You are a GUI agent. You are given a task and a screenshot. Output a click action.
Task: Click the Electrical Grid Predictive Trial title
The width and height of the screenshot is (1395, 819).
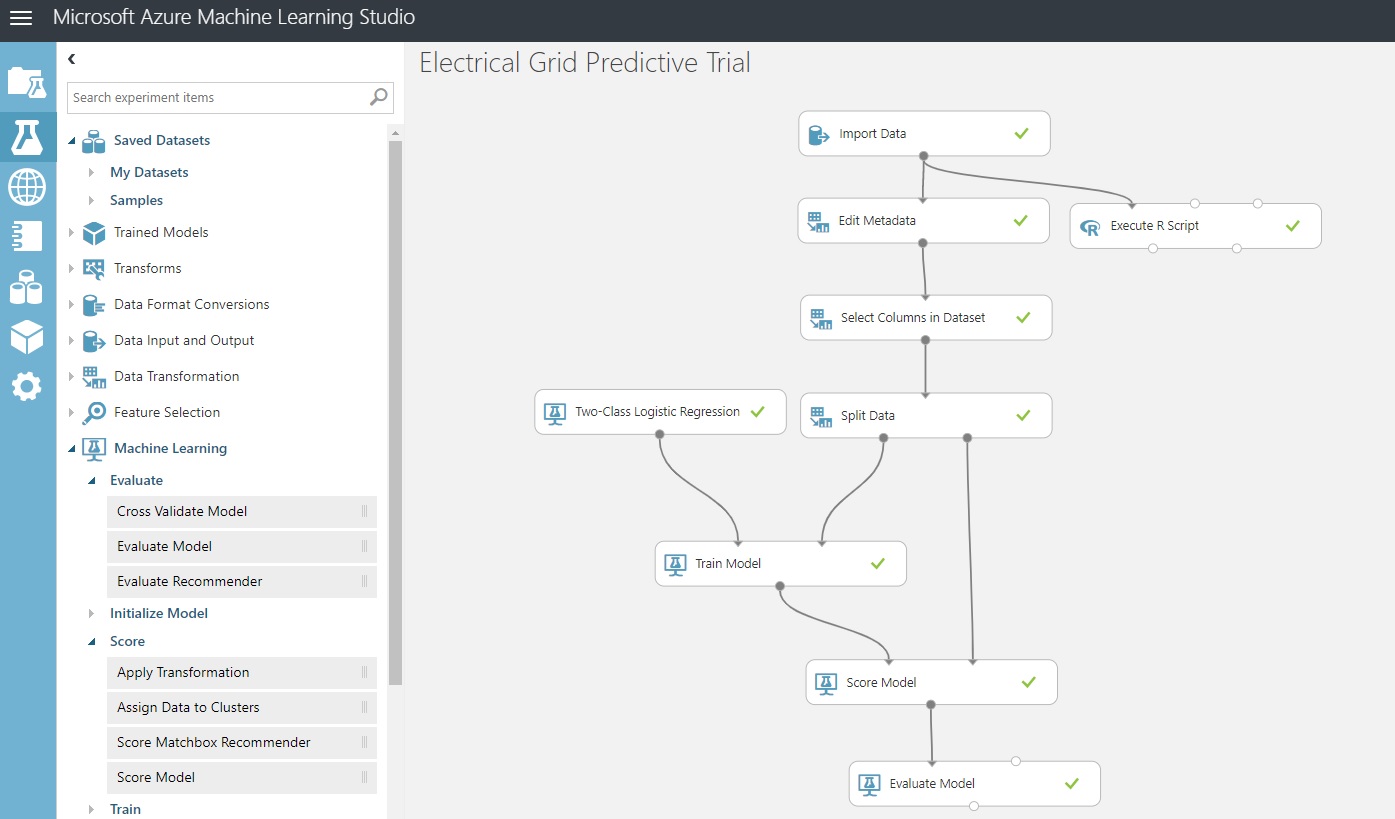point(585,63)
